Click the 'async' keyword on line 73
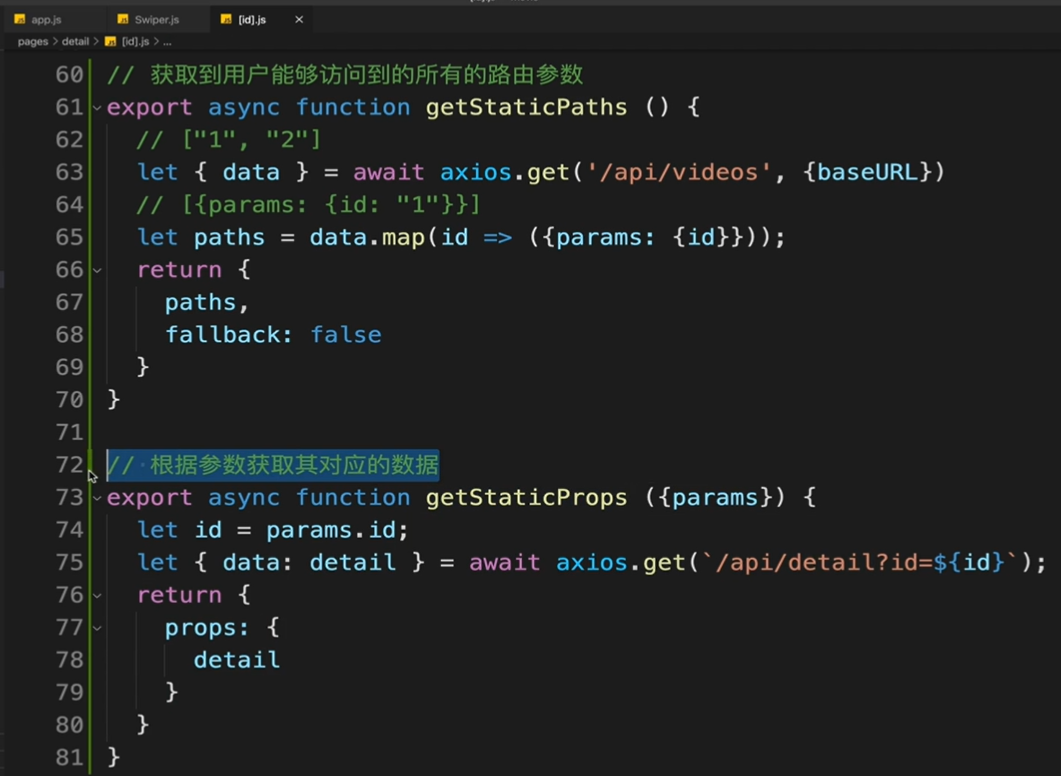Image resolution: width=1061 pixels, height=776 pixels. tap(244, 498)
